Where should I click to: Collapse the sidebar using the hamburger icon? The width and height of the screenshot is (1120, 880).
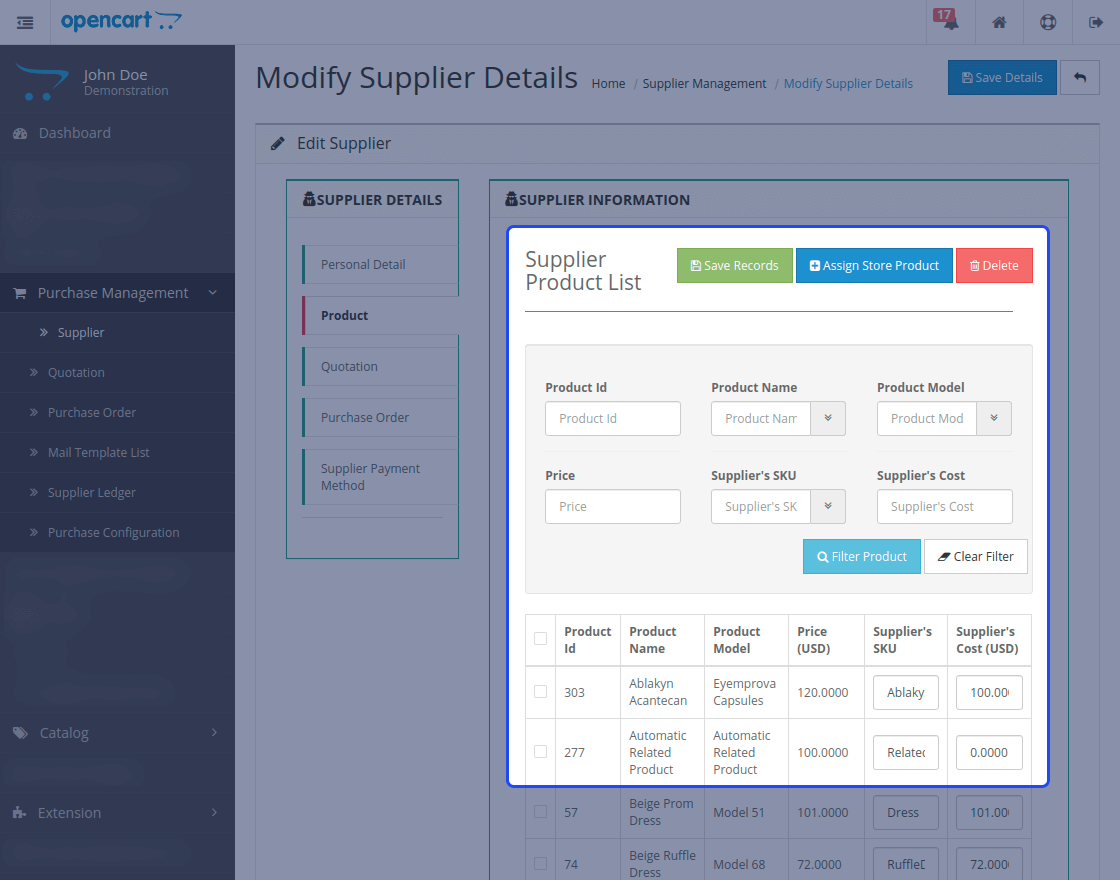point(25,21)
